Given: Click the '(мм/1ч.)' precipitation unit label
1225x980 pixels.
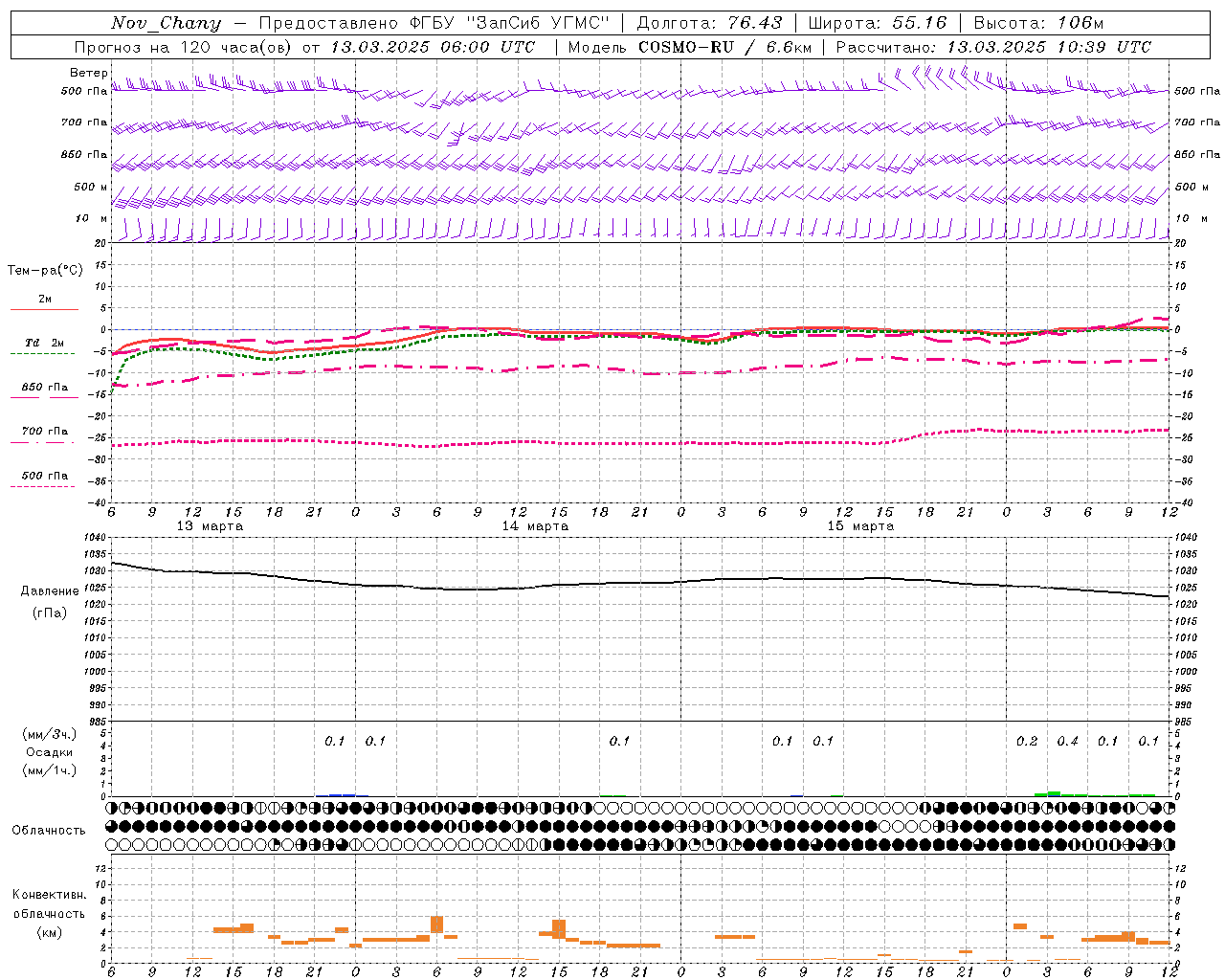Looking at the screenshot, I should 50,770.
